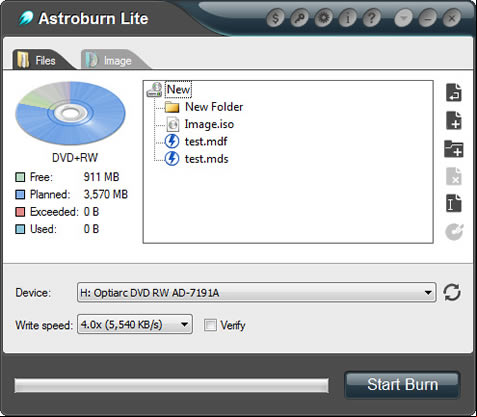The width and height of the screenshot is (477, 417).
Task: Refresh the device list icon
Action: click(x=452, y=292)
